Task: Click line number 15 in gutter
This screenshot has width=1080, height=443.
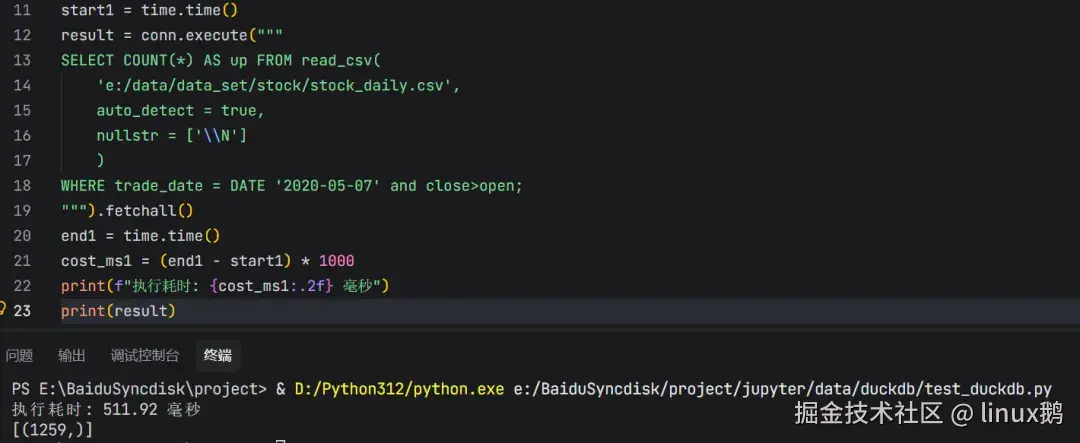Action: [22, 110]
